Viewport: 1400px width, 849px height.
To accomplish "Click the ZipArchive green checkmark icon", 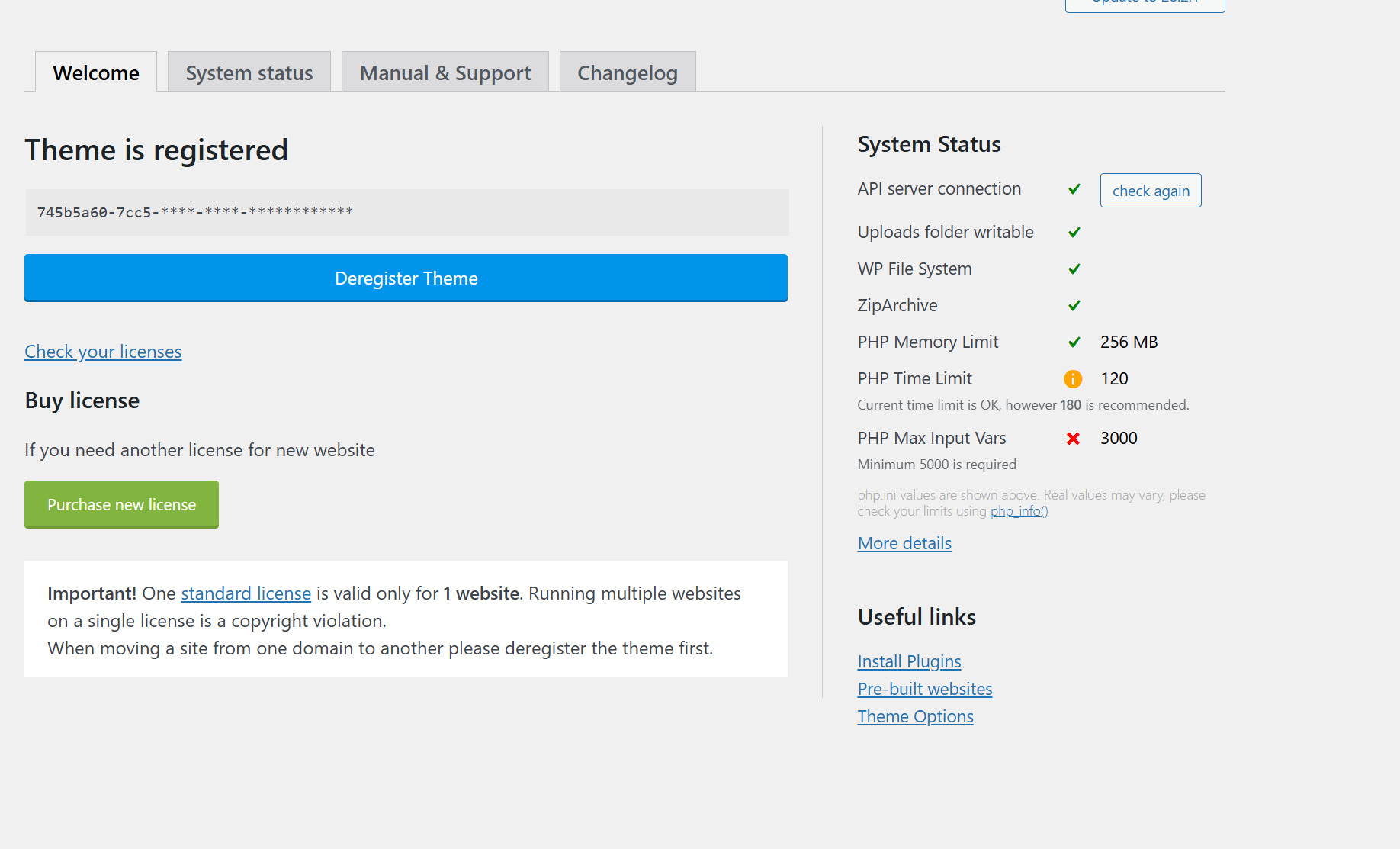I will tap(1074, 306).
